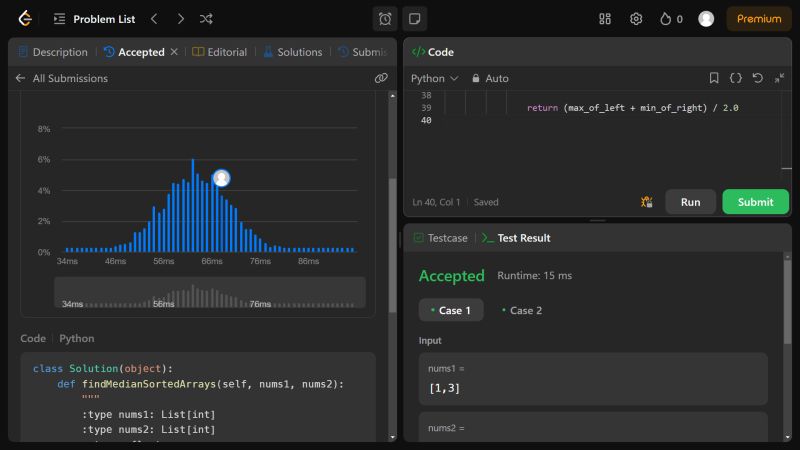Click the 'Runtime: 15 ms' text
Viewport: 800px width, 450px height.
pyautogui.click(x=534, y=276)
